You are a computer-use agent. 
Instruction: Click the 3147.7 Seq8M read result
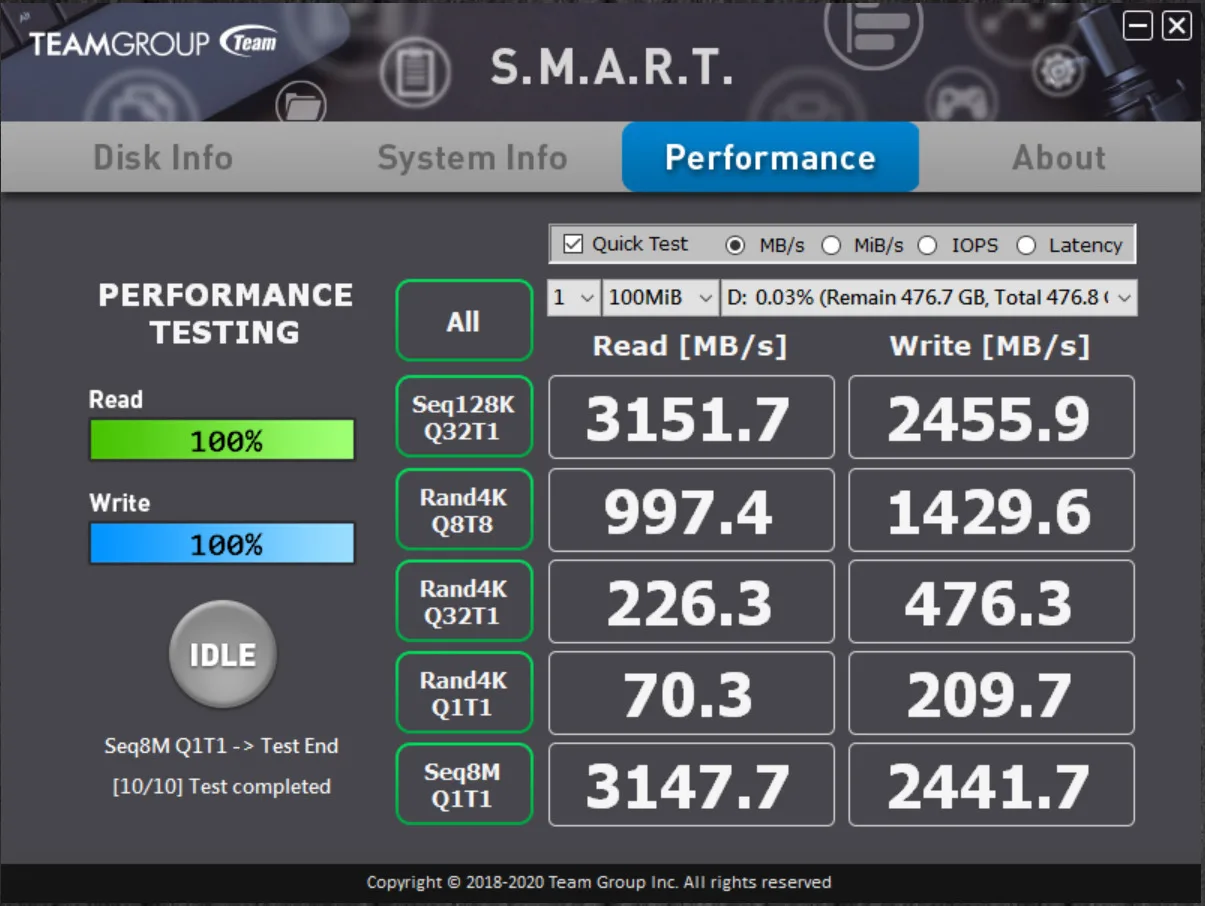[x=691, y=786]
